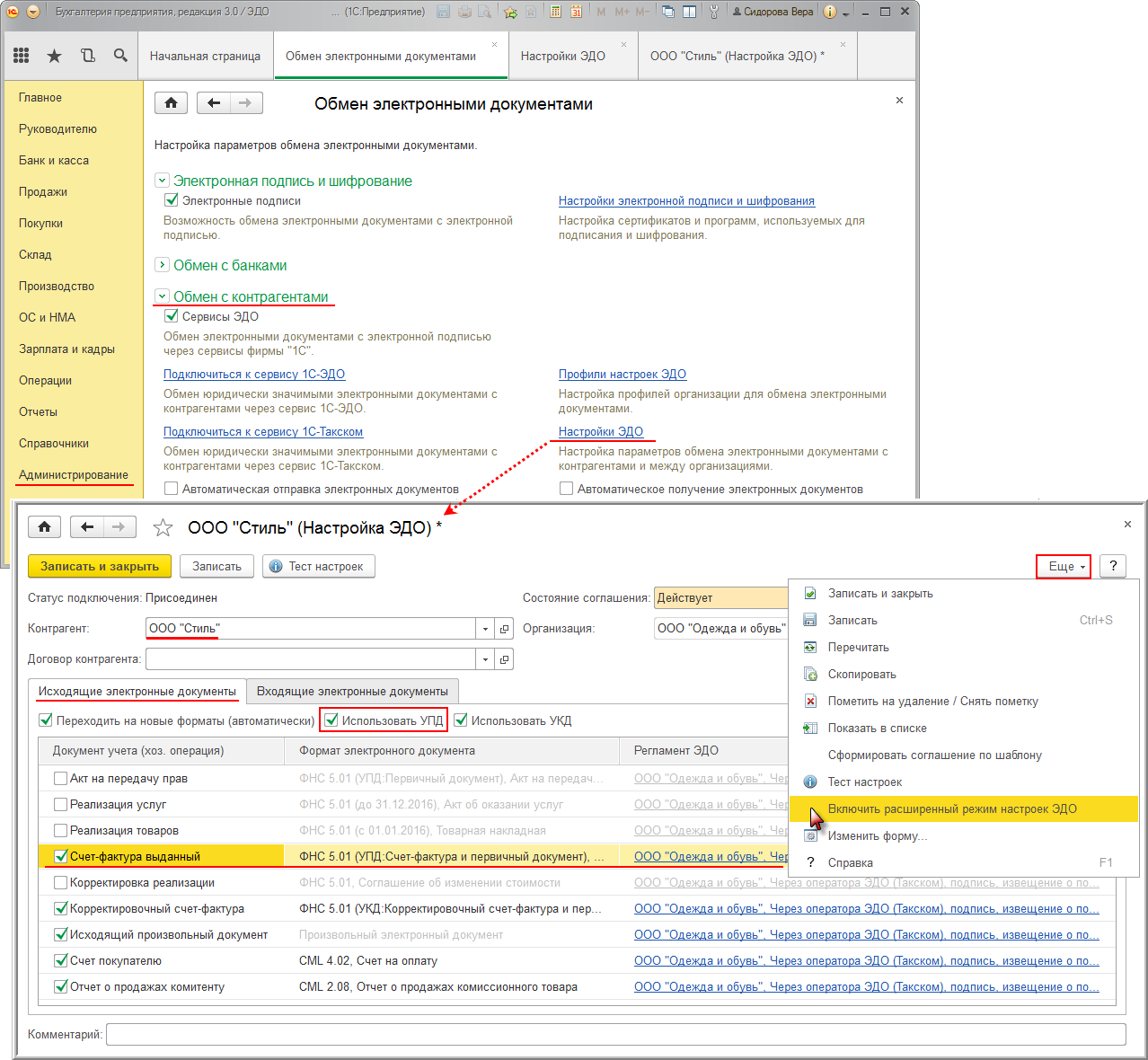Viewport: 1148px width, 1060px height.
Task: Choose Перечитать in Еще menu
Action: pos(964,648)
